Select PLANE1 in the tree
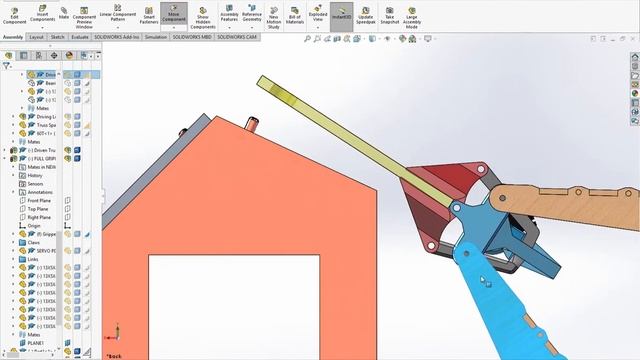Screen dimensions: 640x360 (x=36, y=343)
